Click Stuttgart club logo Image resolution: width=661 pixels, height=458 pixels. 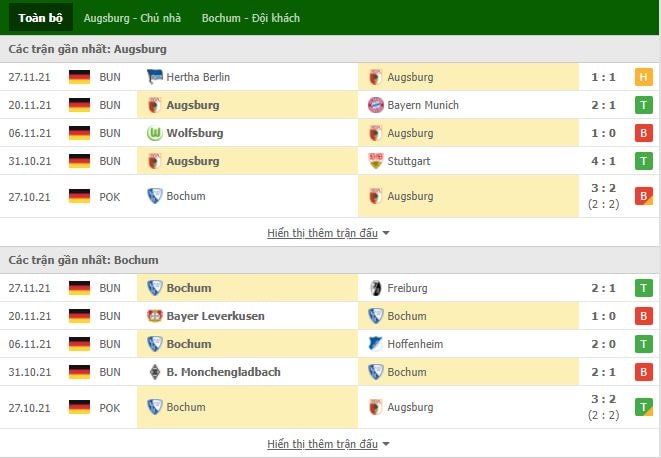pos(376,161)
